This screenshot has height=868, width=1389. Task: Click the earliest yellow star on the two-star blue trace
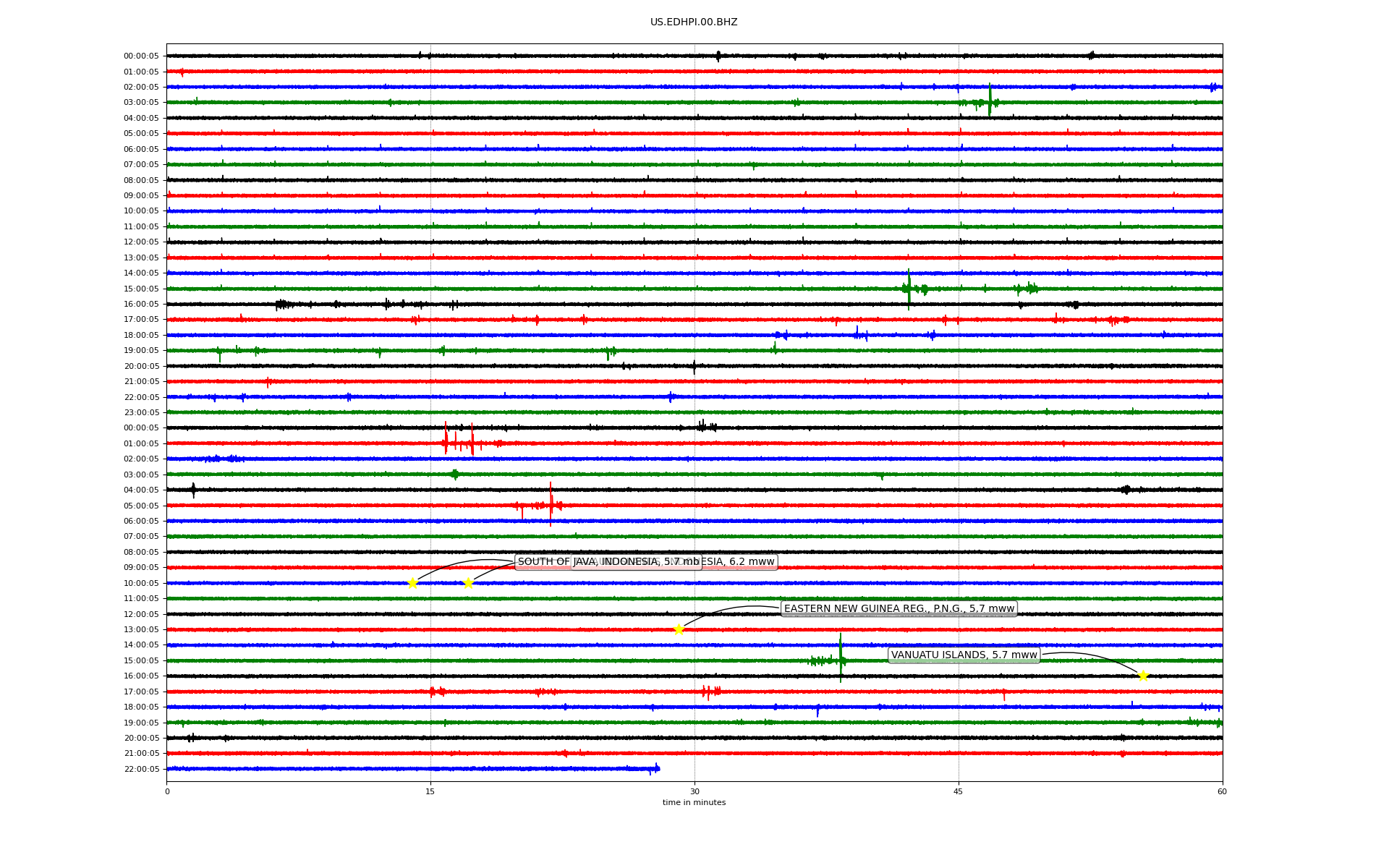pyautogui.click(x=412, y=583)
